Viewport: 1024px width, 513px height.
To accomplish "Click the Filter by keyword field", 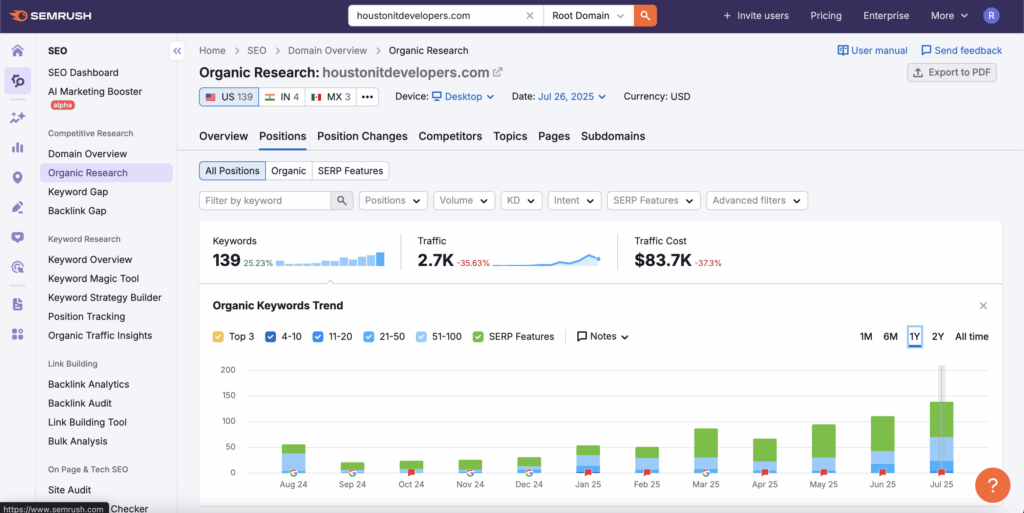I will coord(264,200).
